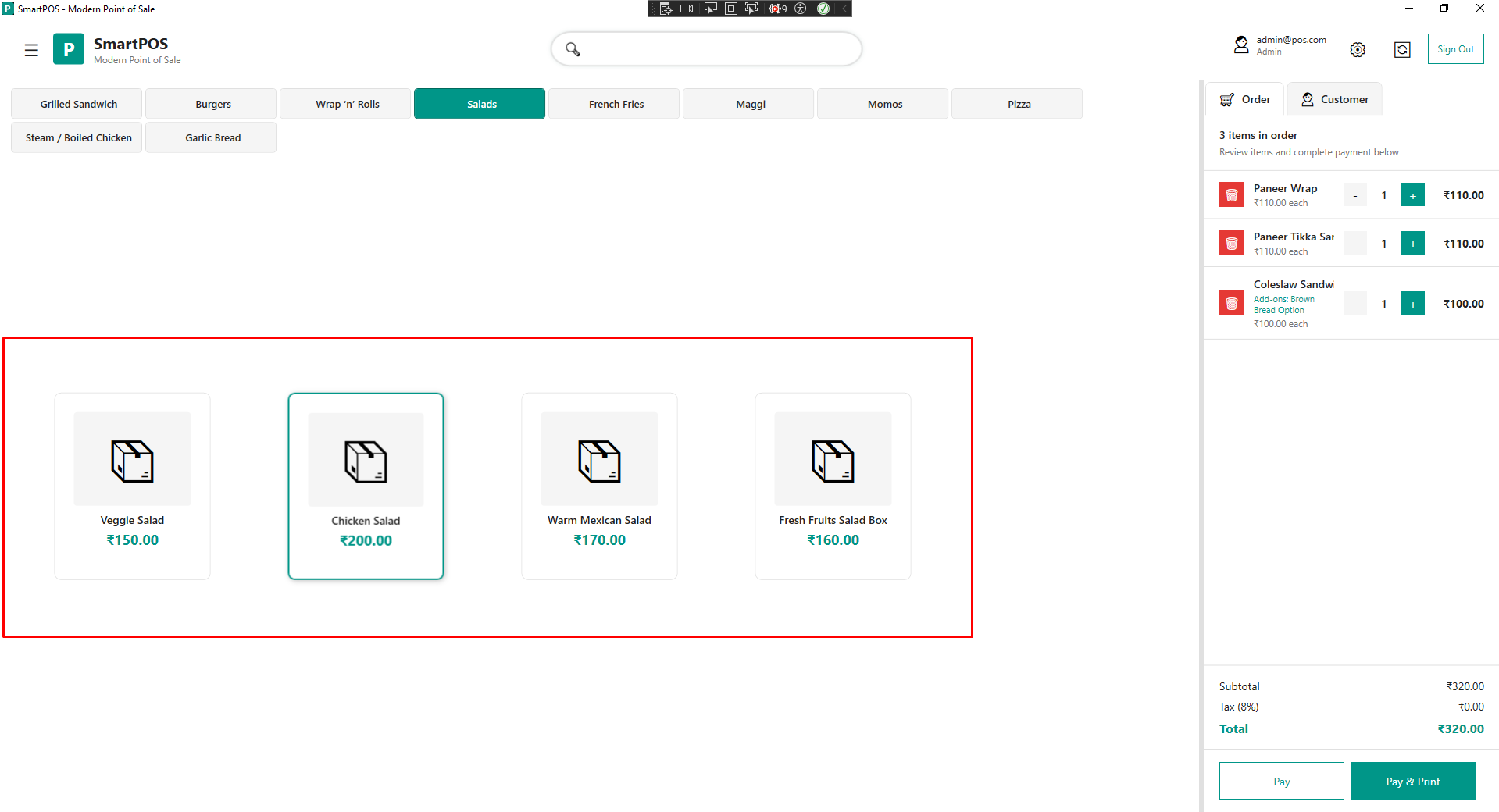Viewport: 1499px width, 812px height.
Task: Open the hamburger navigation menu
Action: coord(31,50)
